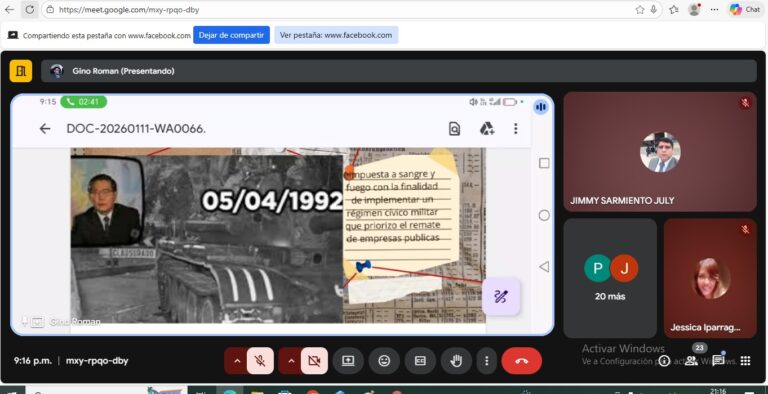Select Jimmy Sarmiento July's video tile
Image resolution: width=768 pixels, height=394 pixels.
[x=660, y=152]
